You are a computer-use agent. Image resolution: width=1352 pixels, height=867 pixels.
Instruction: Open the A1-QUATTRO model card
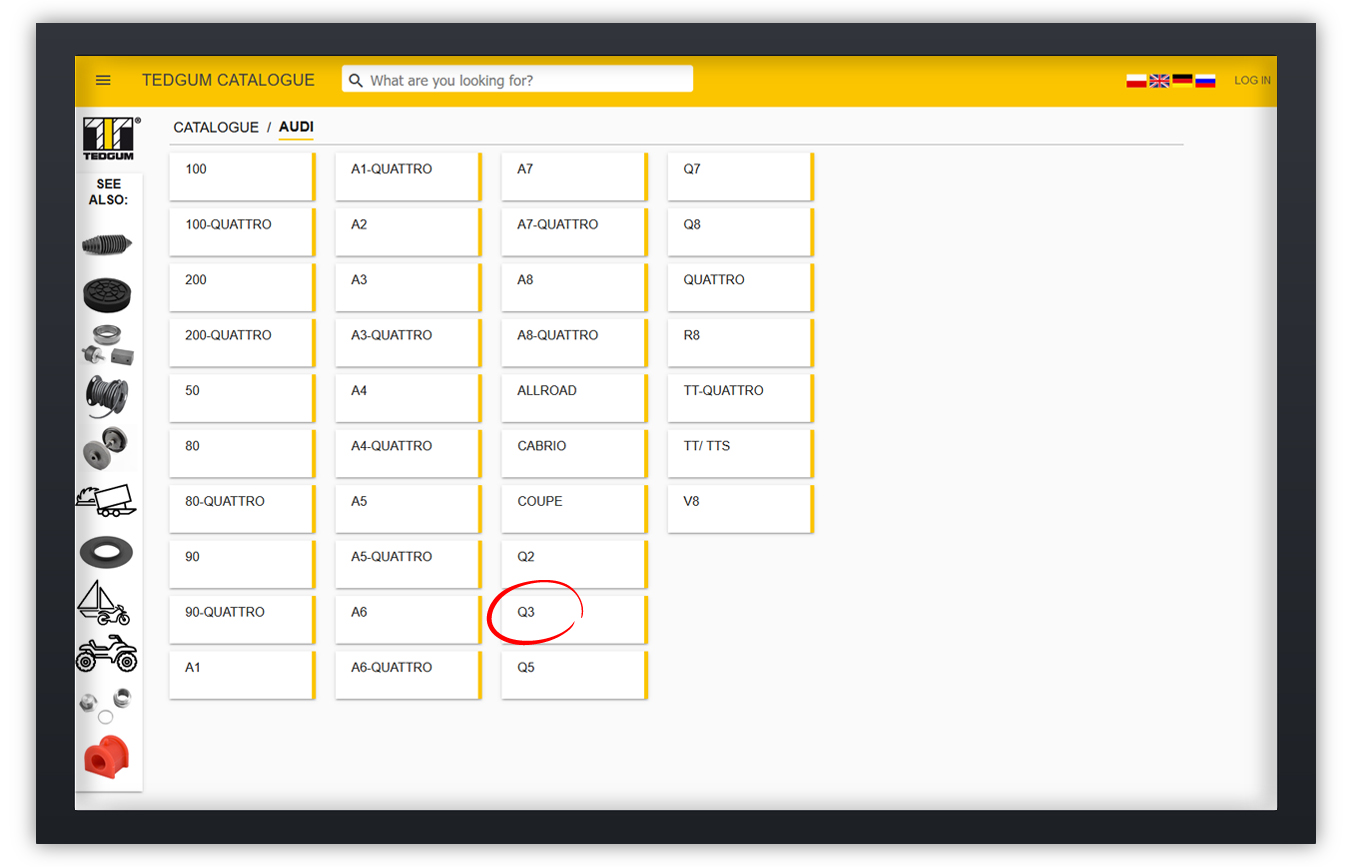click(408, 177)
